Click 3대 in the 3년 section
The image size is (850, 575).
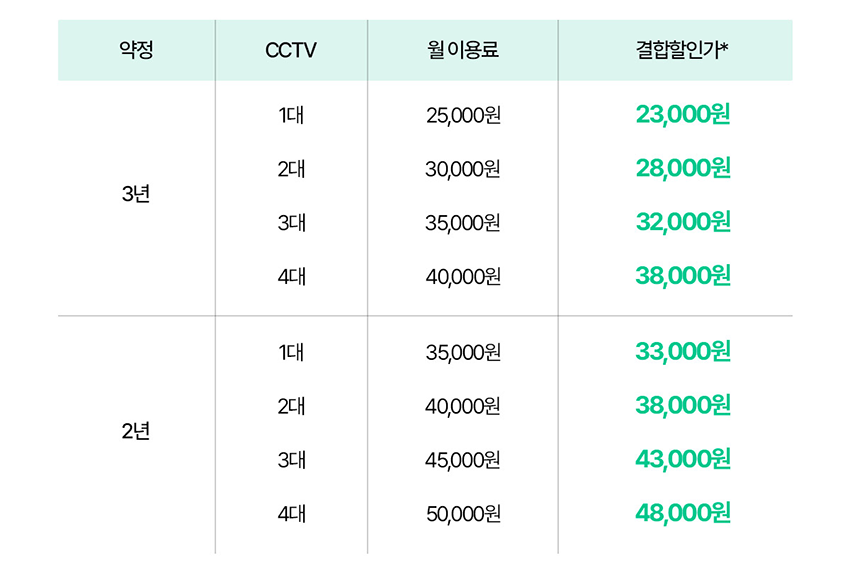tap(292, 223)
